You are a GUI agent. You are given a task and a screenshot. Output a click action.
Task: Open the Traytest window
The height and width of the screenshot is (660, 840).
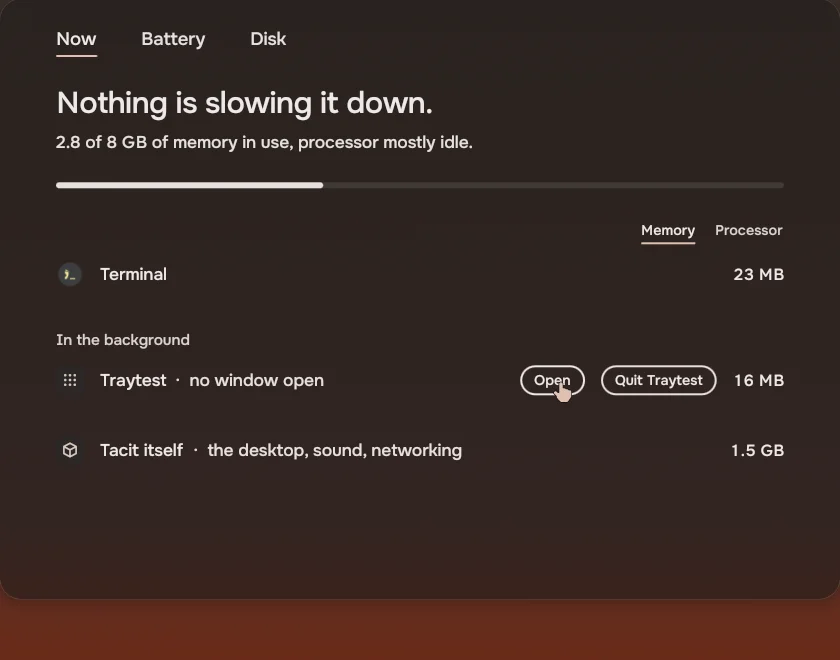coord(552,380)
